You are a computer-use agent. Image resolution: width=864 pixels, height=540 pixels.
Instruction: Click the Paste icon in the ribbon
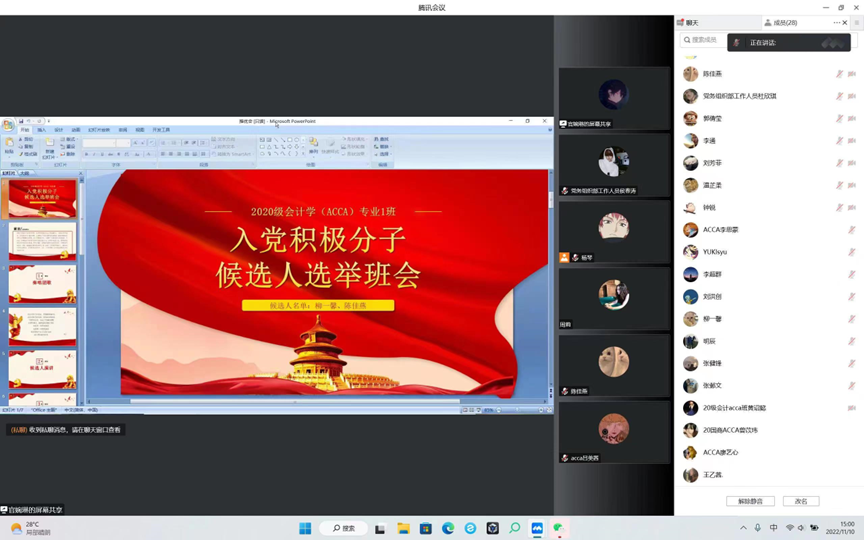pyautogui.click(x=9, y=144)
